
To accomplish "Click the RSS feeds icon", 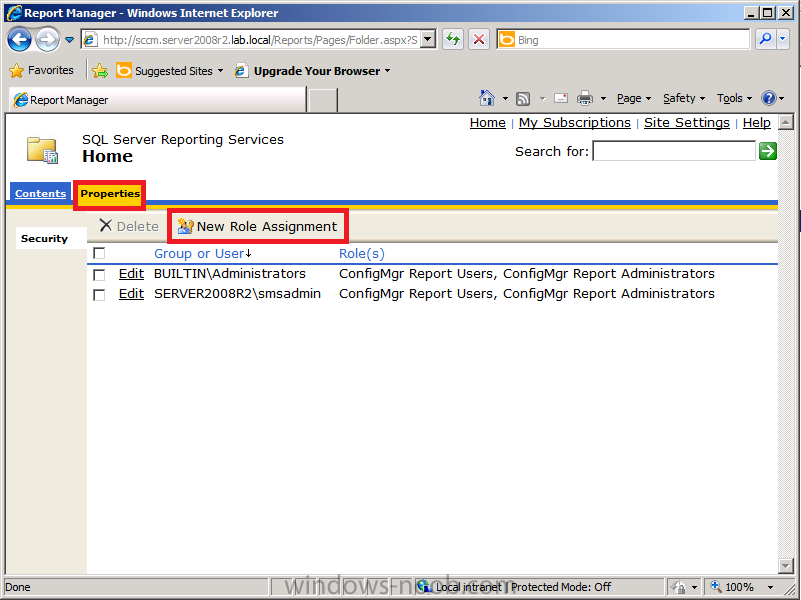I will coord(523,99).
